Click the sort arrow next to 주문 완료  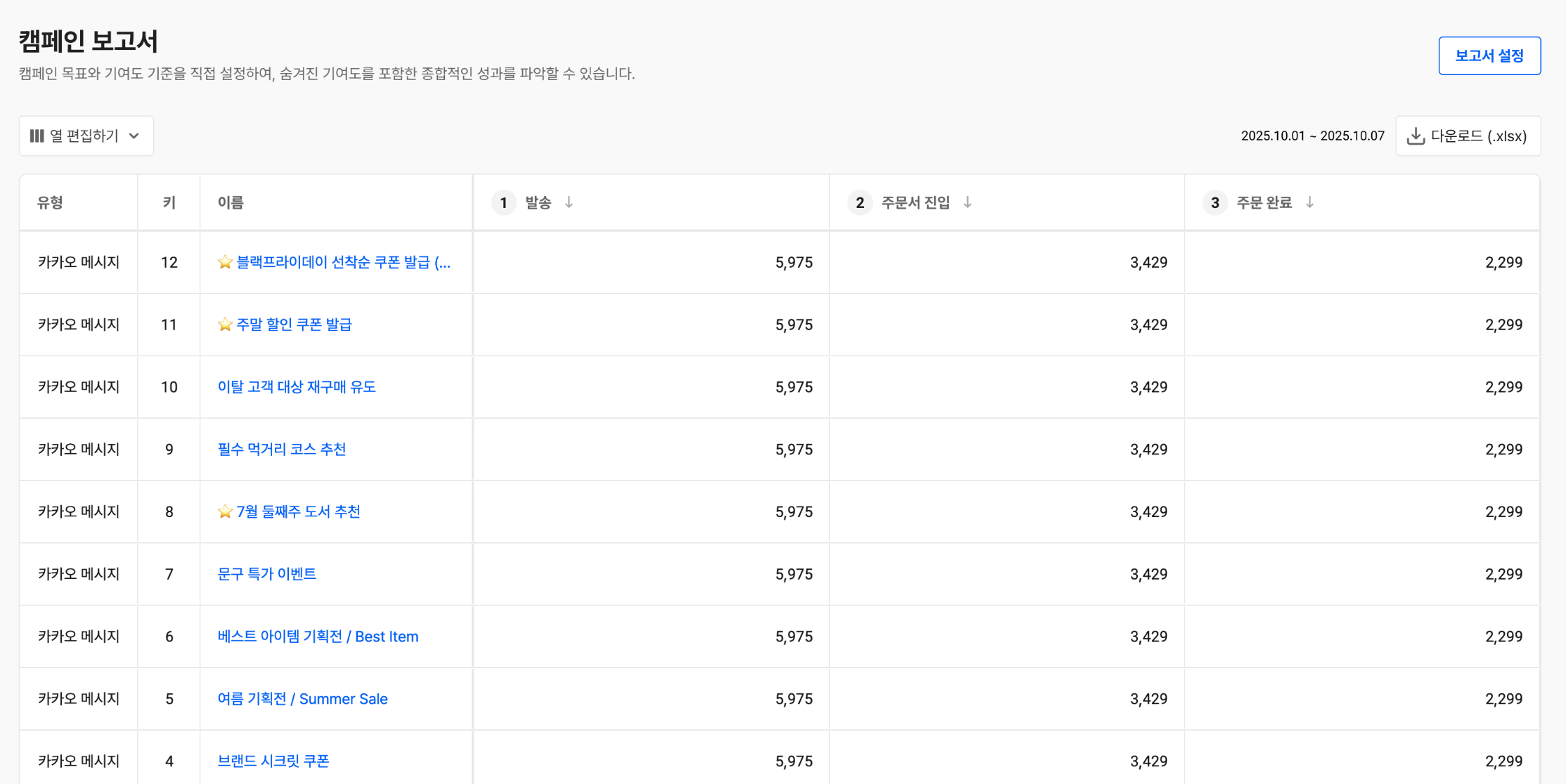(1309, 202)
